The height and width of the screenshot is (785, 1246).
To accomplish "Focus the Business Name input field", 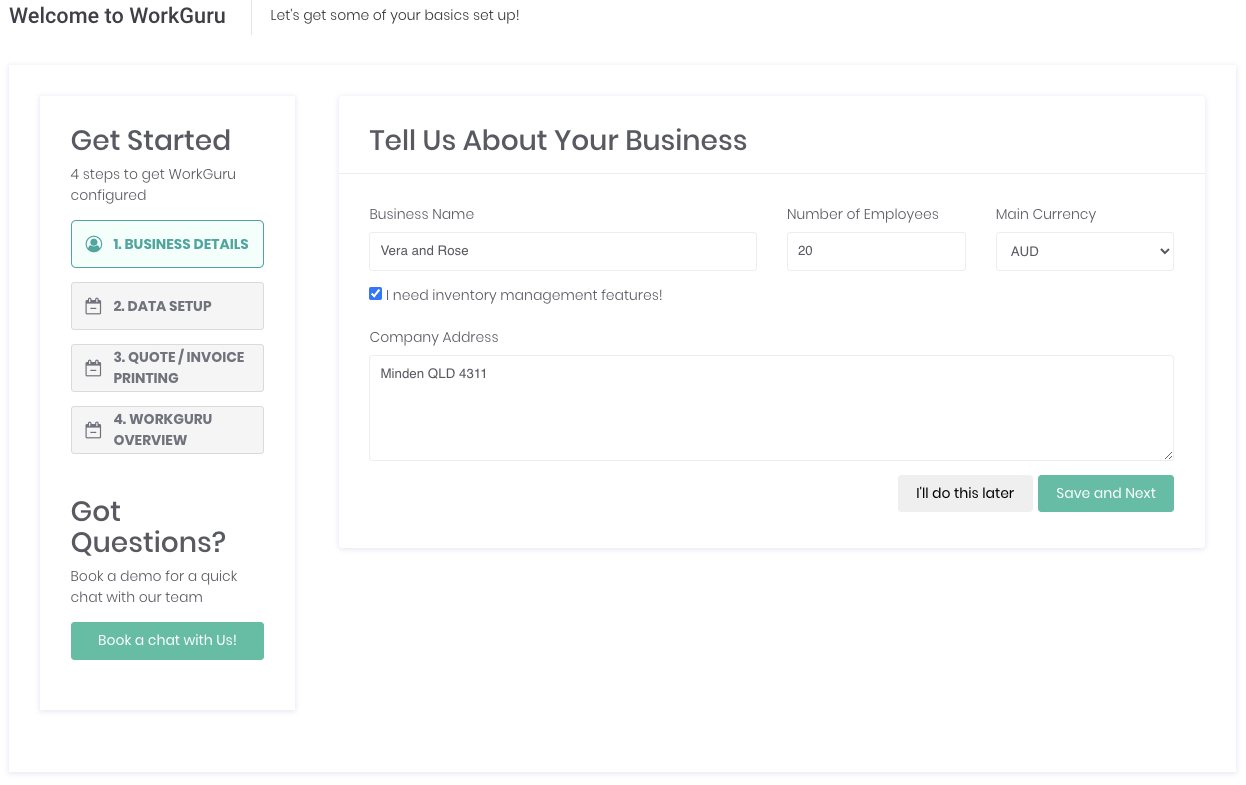I will point(562,251).
